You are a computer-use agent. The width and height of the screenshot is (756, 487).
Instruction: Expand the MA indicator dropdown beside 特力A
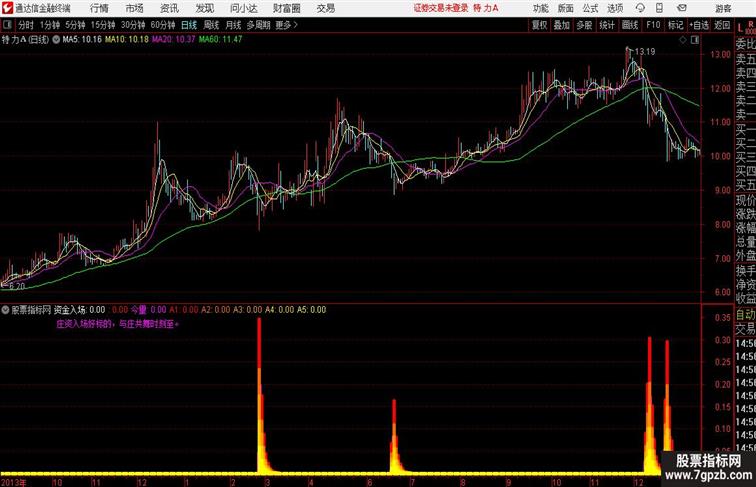tap(56, 40)
